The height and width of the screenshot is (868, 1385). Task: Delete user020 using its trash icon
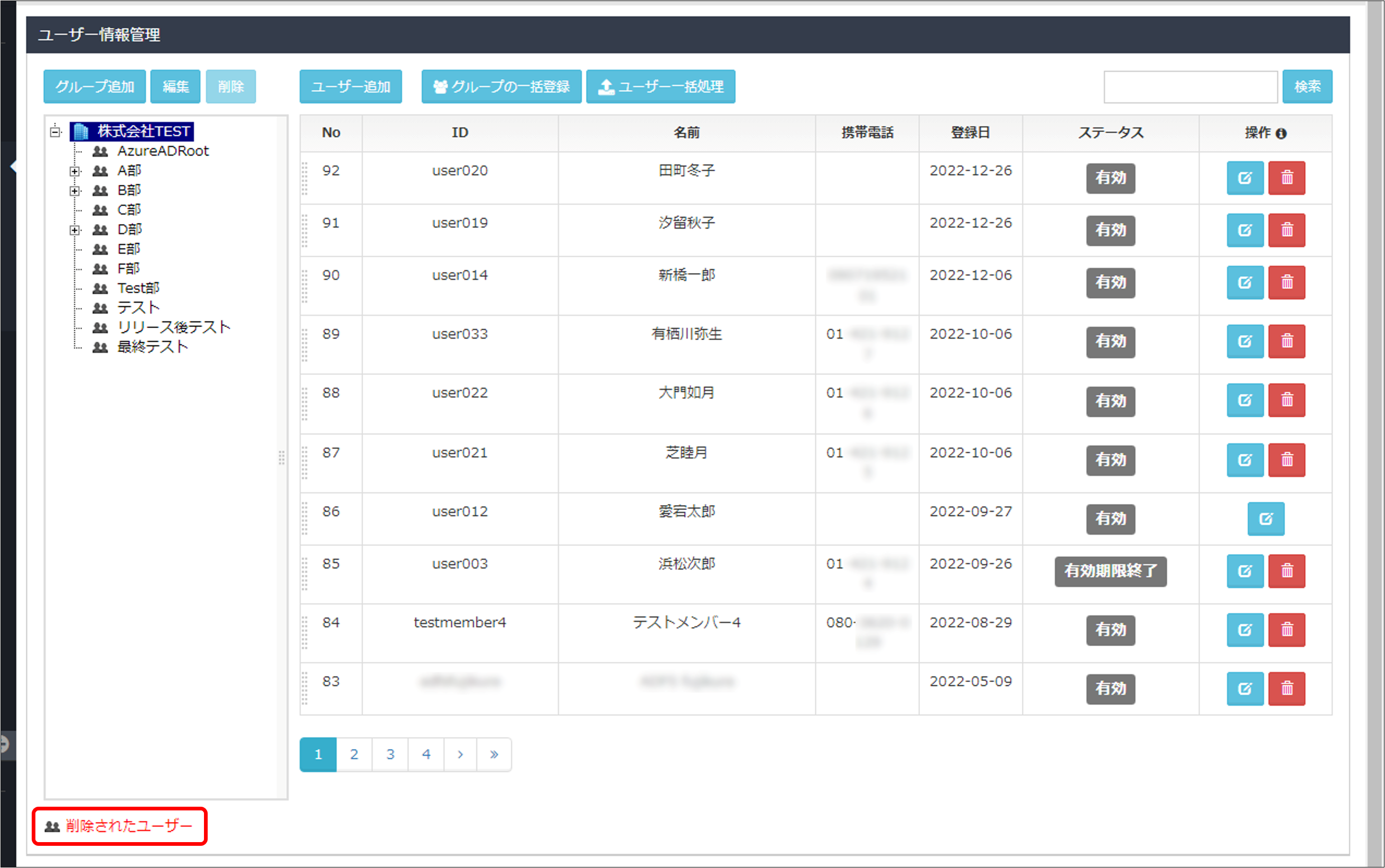coord(1287,178)
